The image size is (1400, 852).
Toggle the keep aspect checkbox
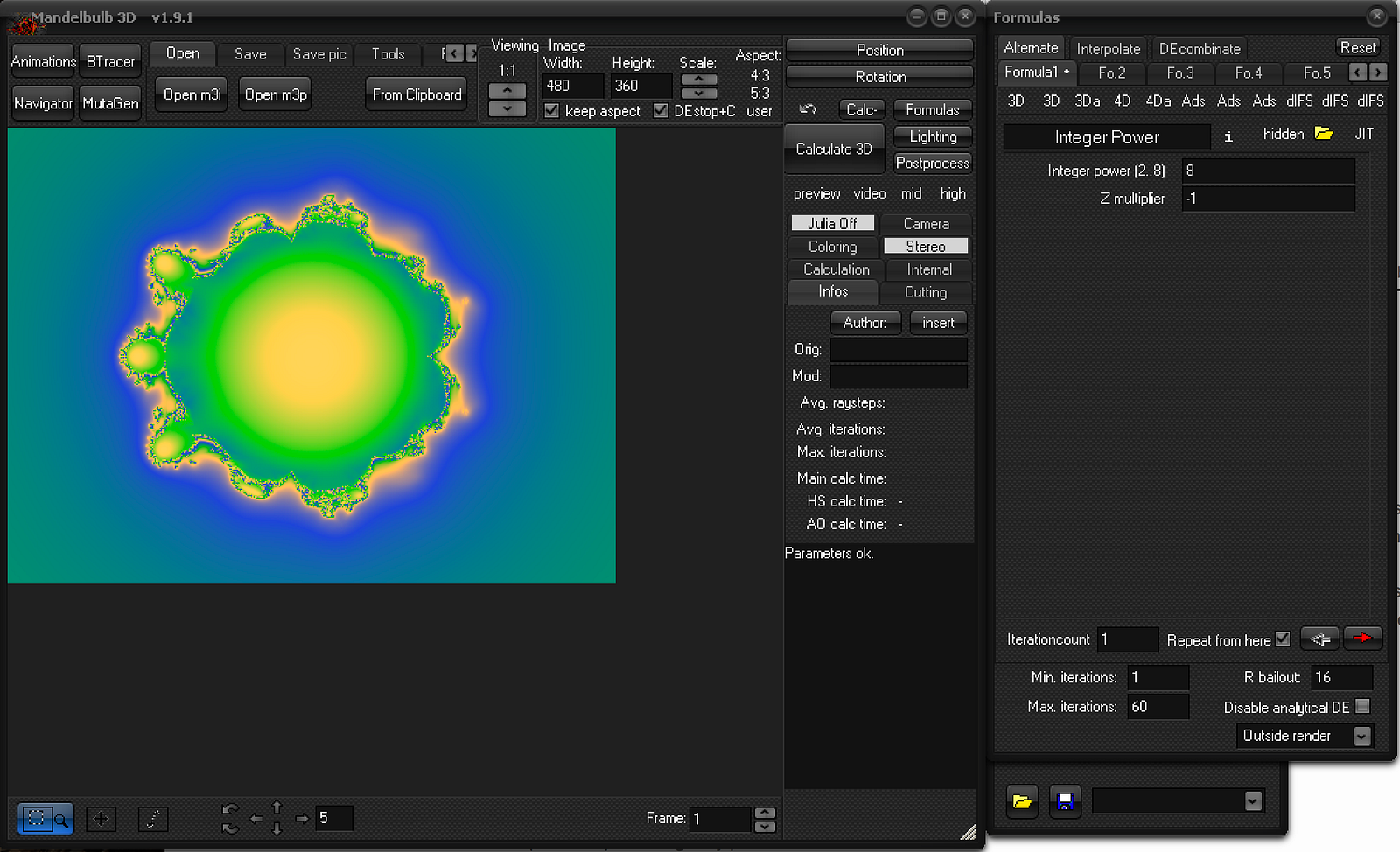(552, 111)
